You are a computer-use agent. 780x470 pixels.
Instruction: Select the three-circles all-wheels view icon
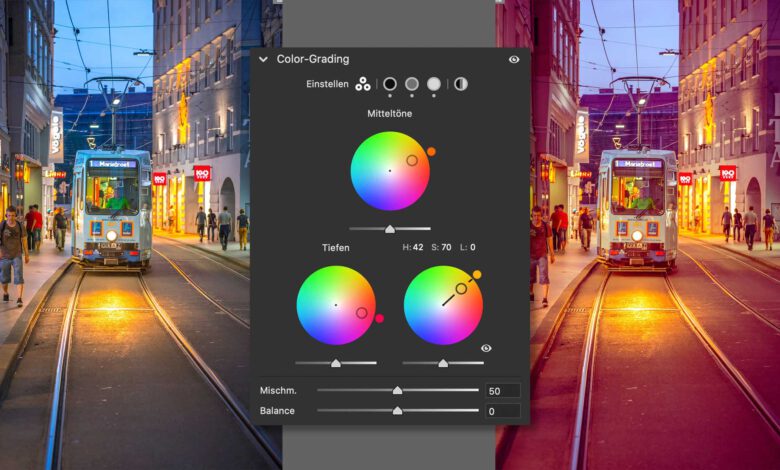pyautogui.click(x=363, y=84)
